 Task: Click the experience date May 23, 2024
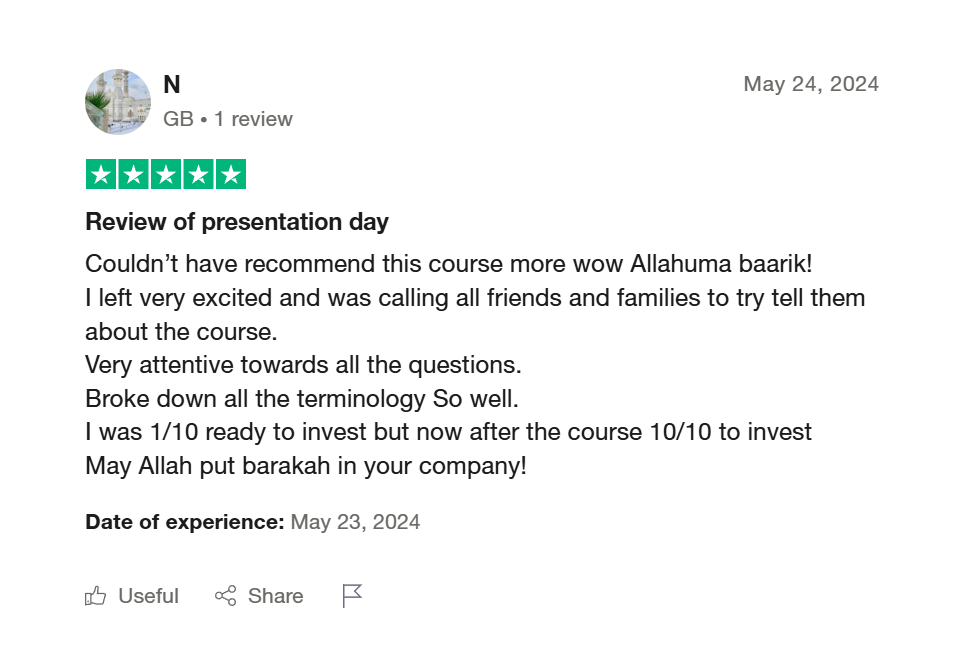(355, 522)
